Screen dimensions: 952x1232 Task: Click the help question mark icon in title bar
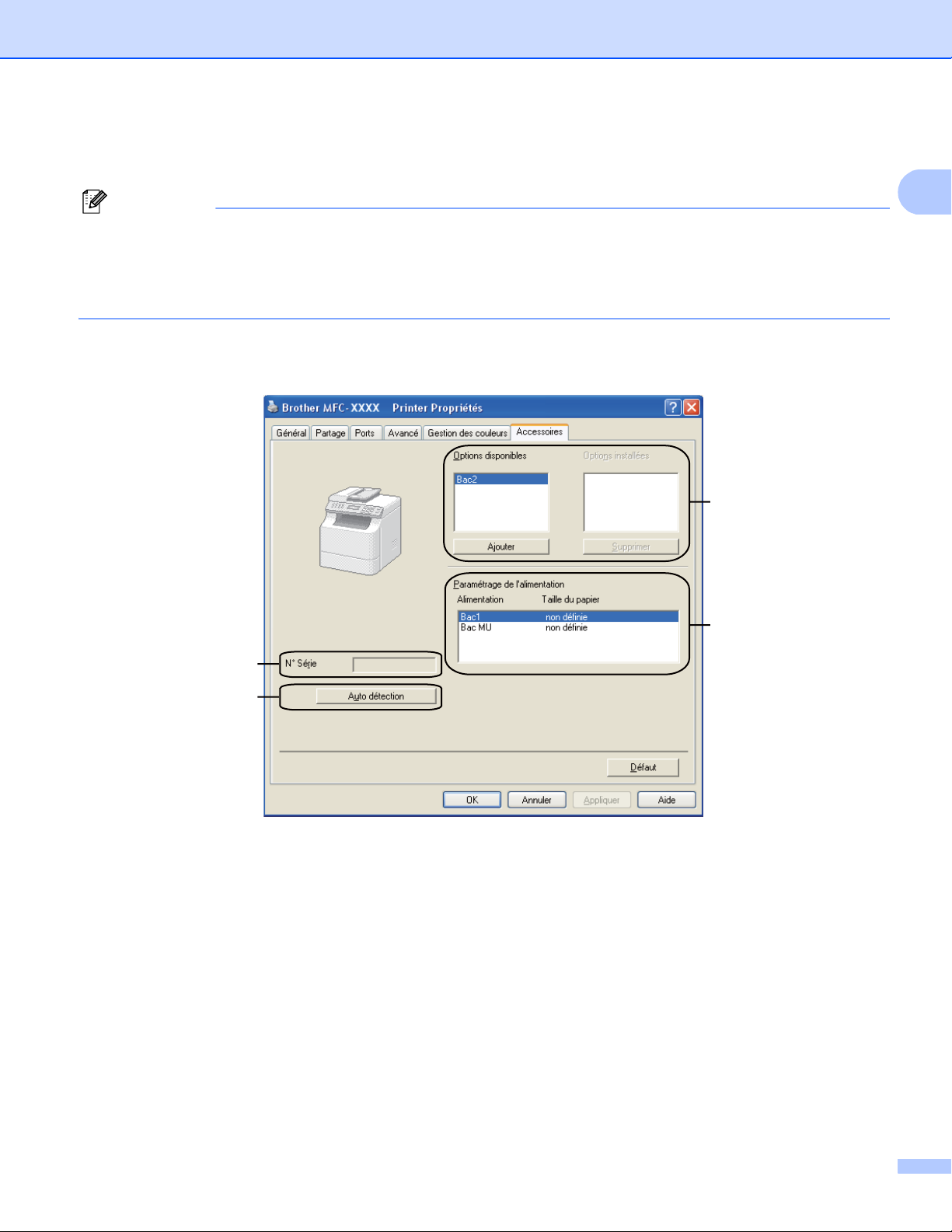pos(673,407)
